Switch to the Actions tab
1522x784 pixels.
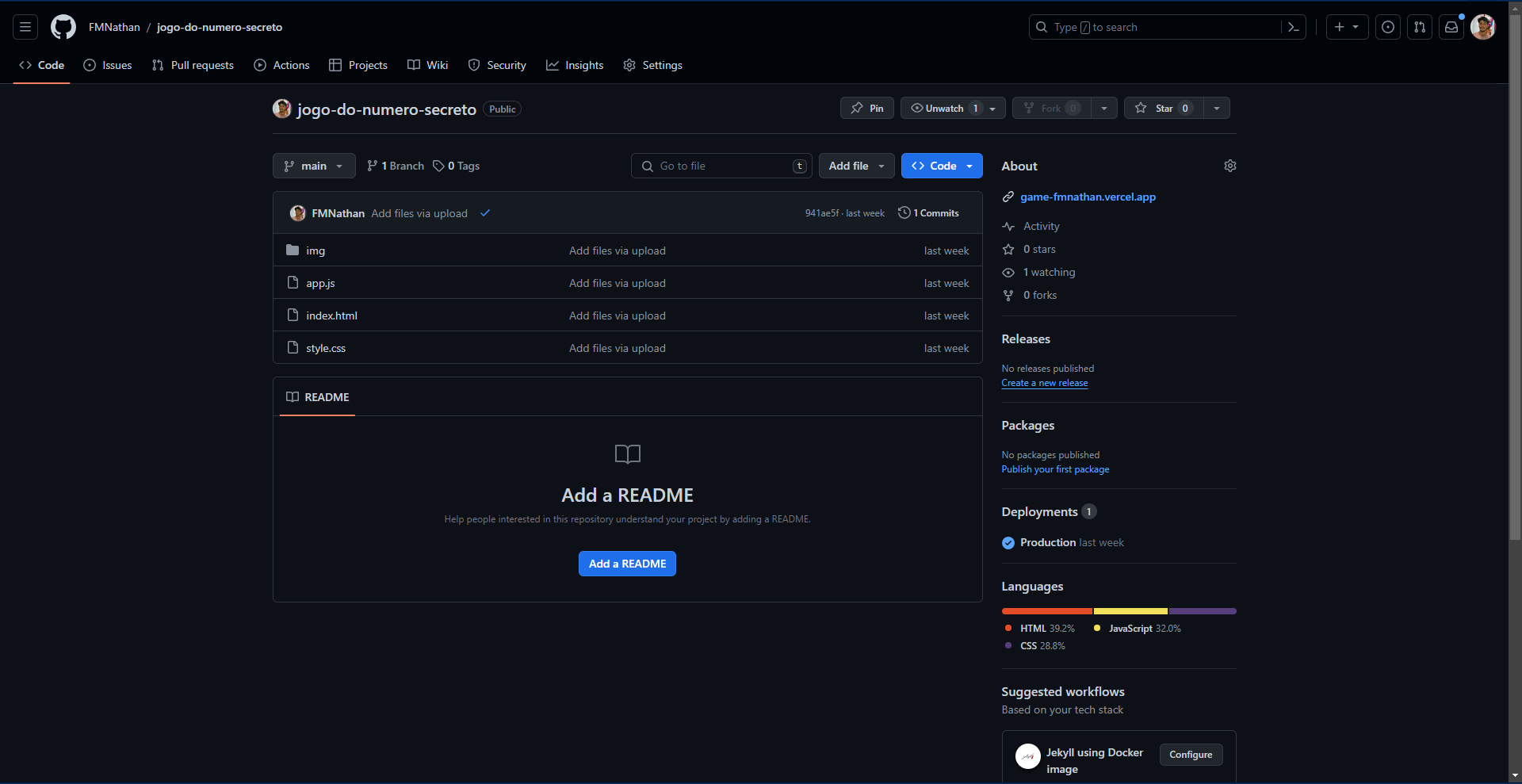click(281, 65)
